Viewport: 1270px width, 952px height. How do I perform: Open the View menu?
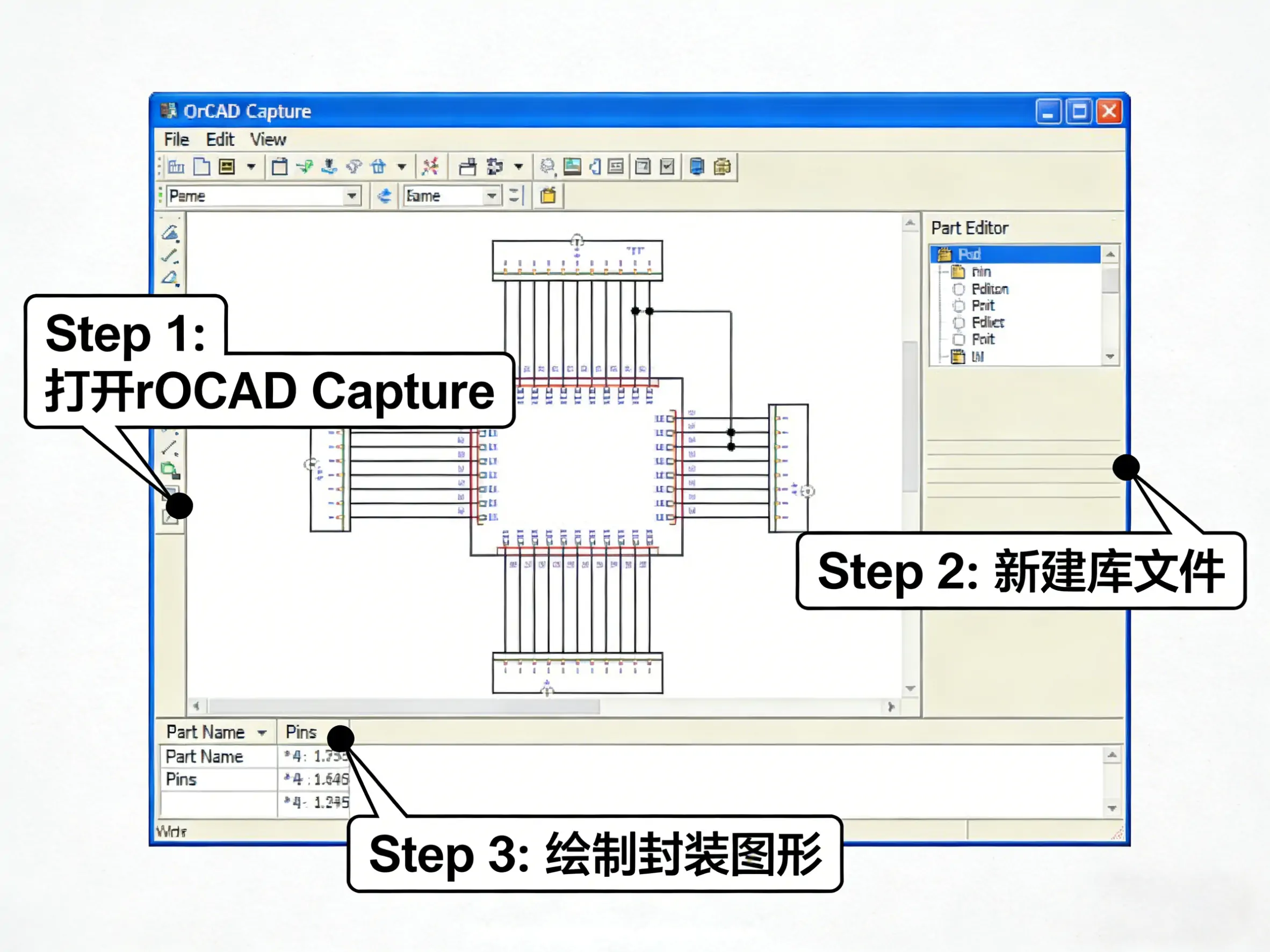tap(268, 140)
